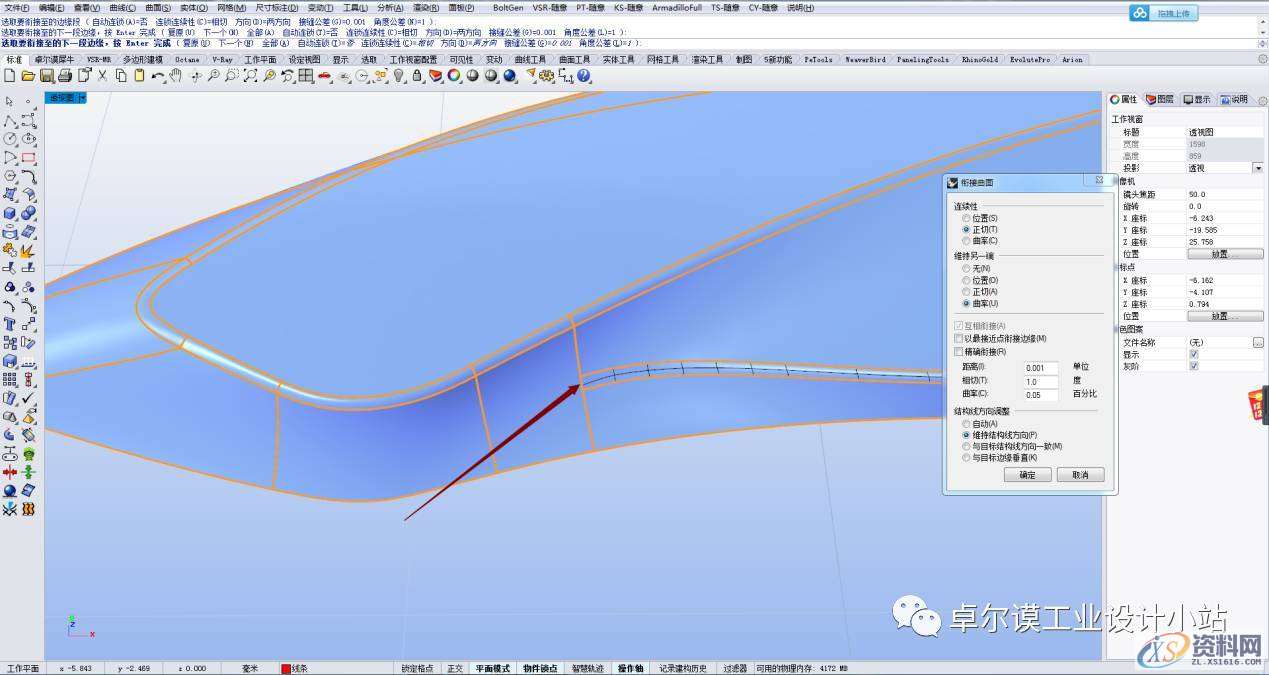Switch to the 曲线工具 toolbar tab

[x=529, y=60]
